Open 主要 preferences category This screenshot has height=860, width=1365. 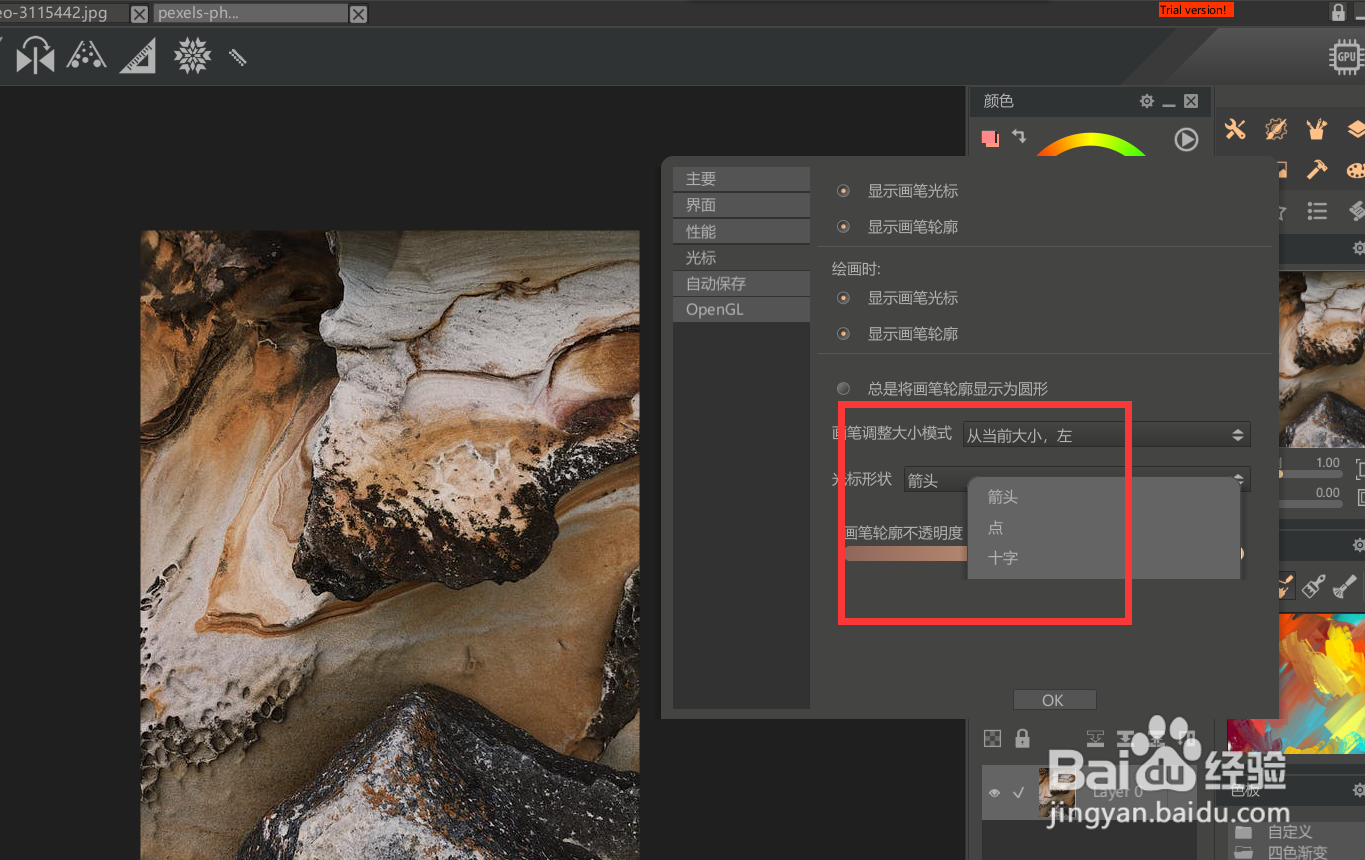click(x=741, y=179)
